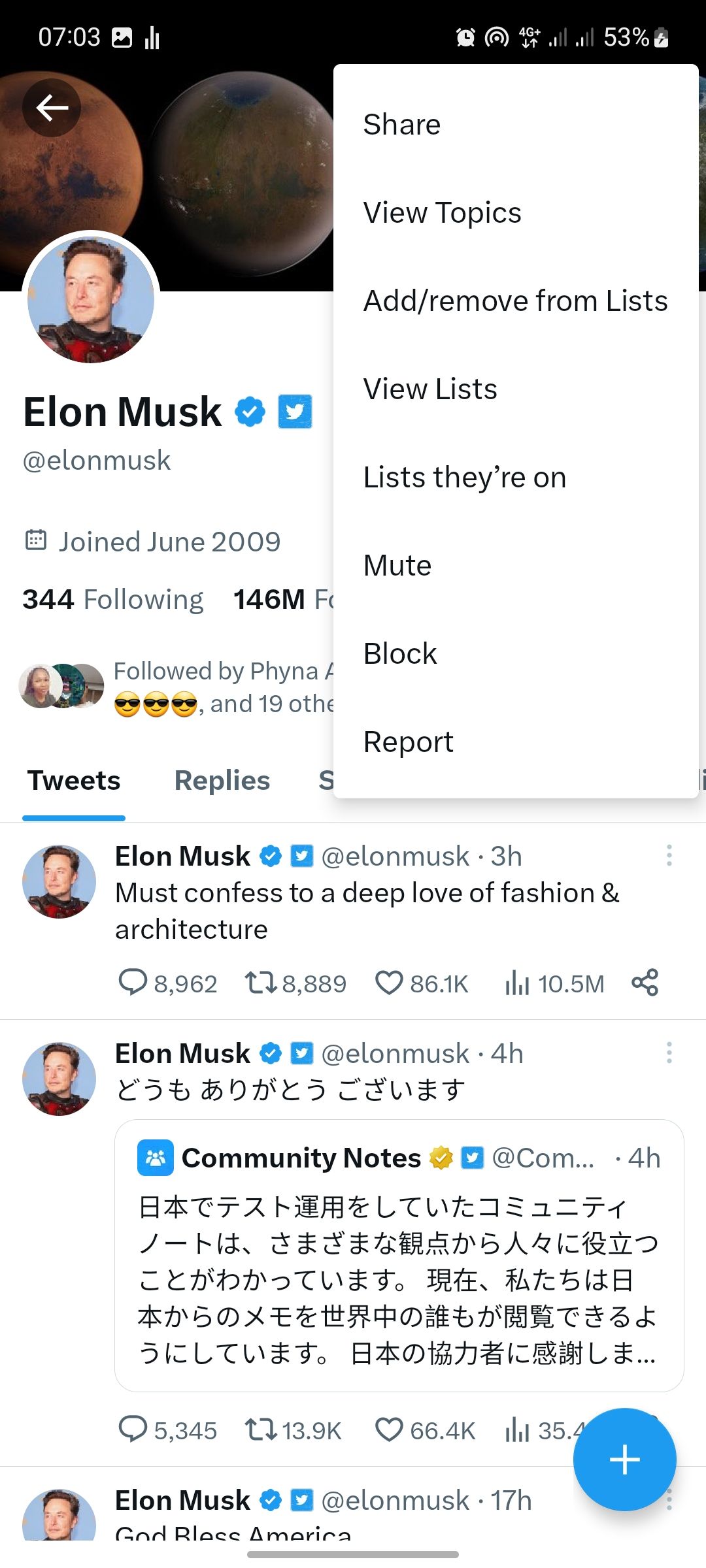Image resolution: width=706 pixels, height=1568 pixels.
Task: Like the fashion and architecture tweet
Action: coord(390,981)
